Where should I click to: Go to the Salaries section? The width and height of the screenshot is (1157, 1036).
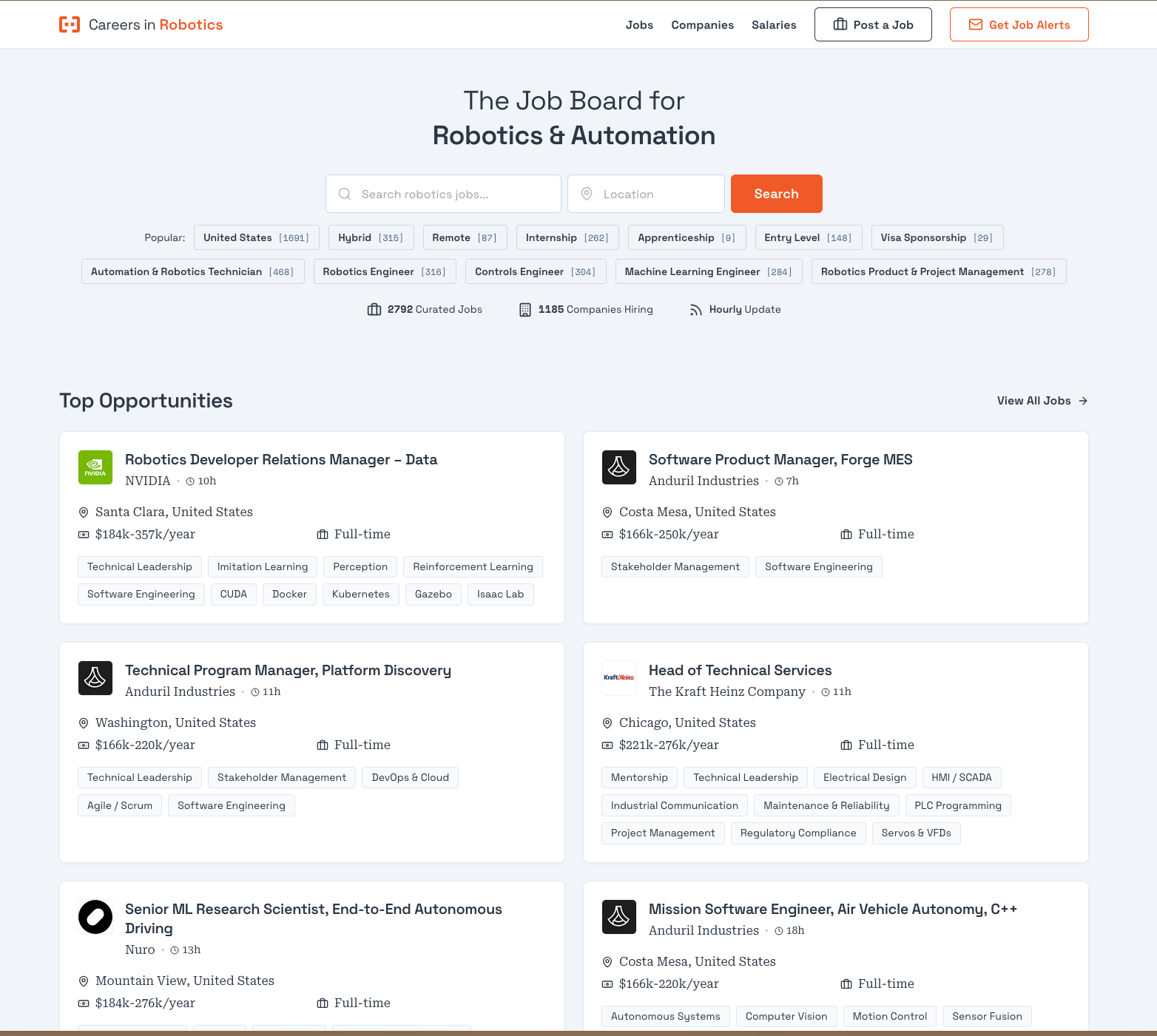pos(774,24)
